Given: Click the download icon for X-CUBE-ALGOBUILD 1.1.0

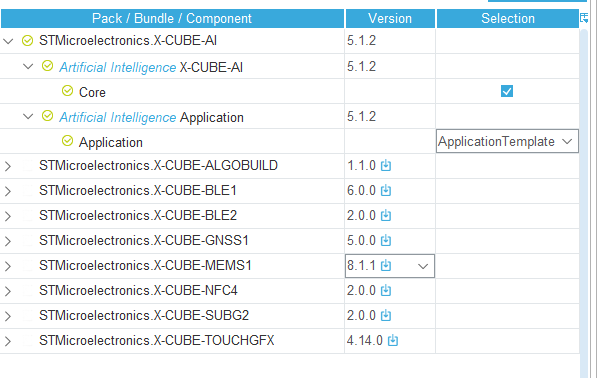Looking at the screenshot, I should tap(386, 165).
